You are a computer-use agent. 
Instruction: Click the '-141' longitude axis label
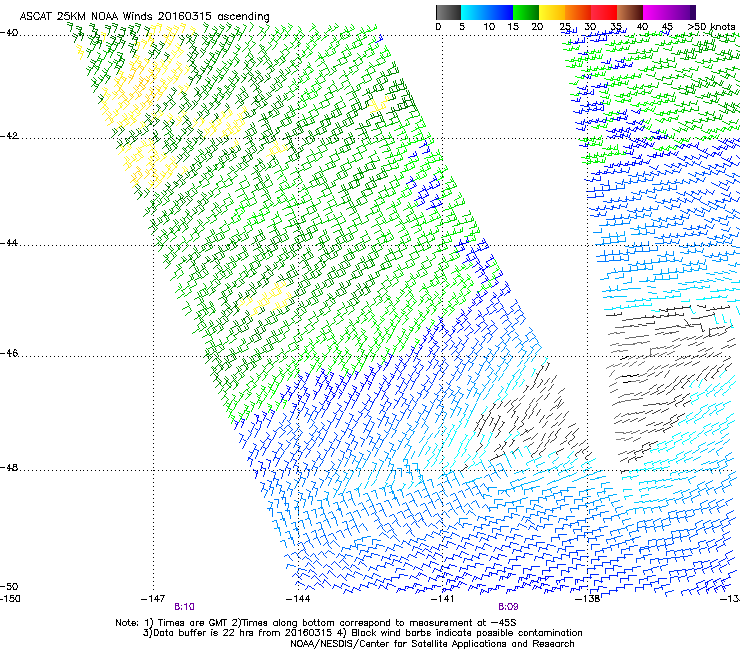(x=442, y=599)
